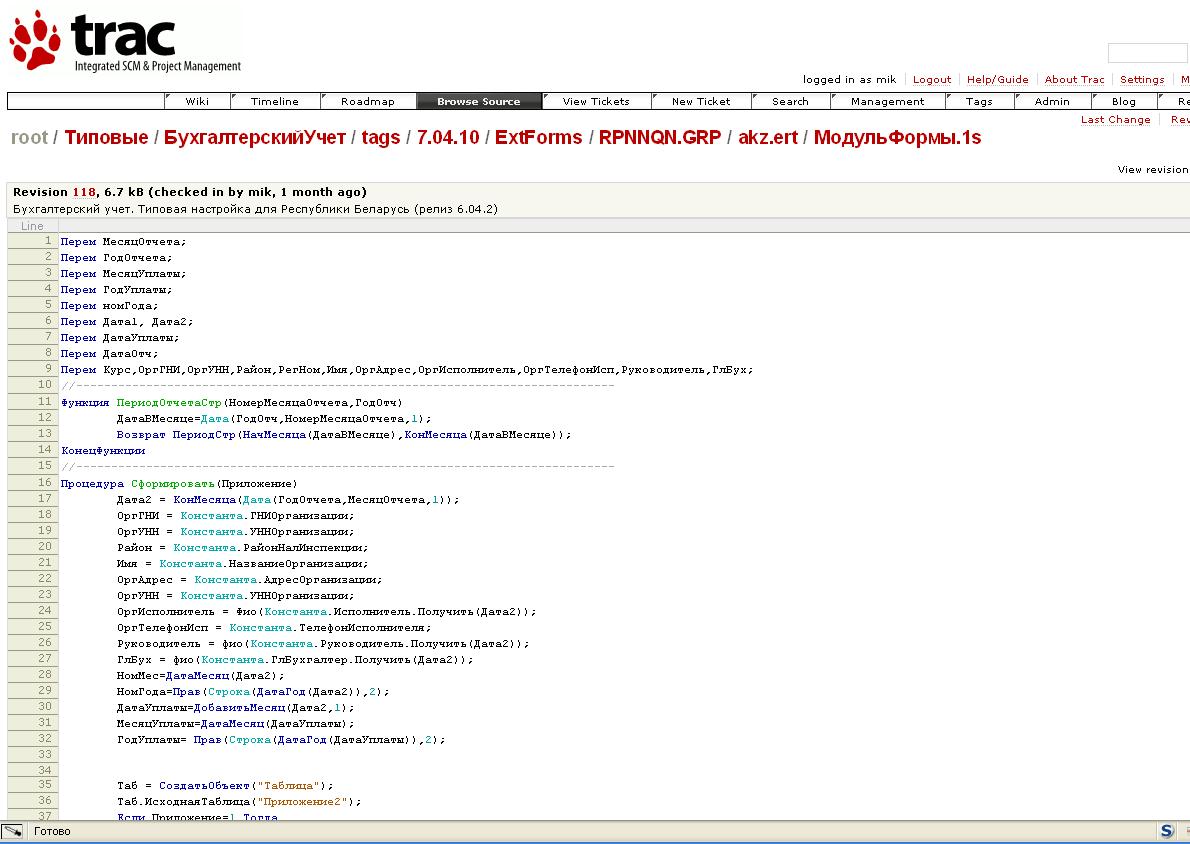
Task: Click the Trac paw logo
Action: (x=36, y=41)
